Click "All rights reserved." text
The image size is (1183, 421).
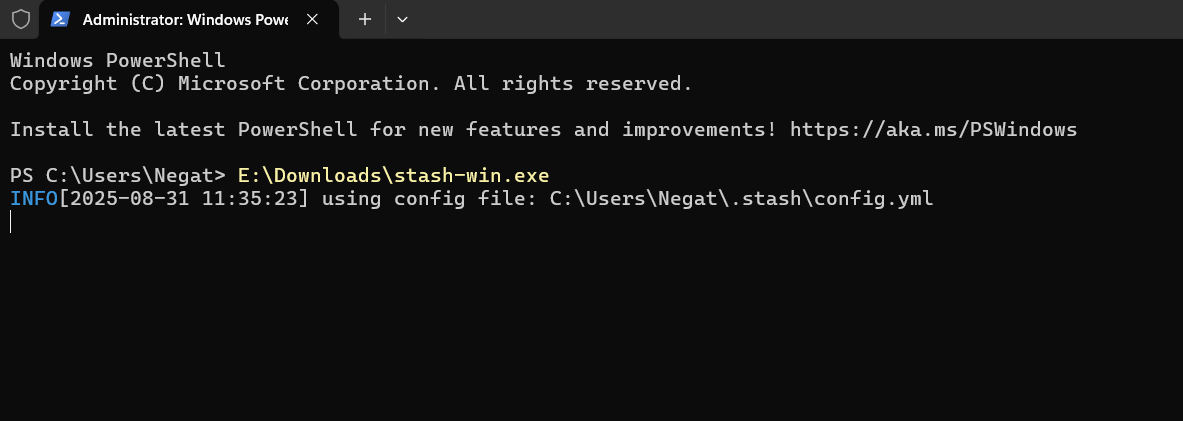coord(573,84)
